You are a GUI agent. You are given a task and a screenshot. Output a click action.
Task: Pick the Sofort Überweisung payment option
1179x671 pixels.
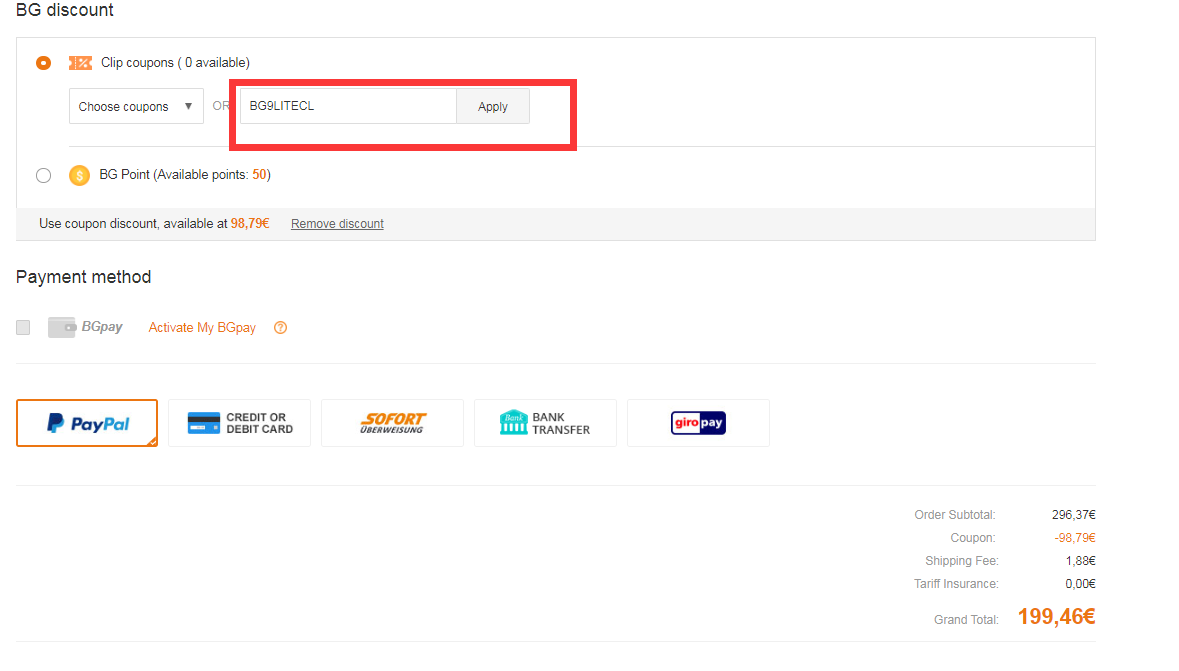pyautogui.click(x=392, y=423)
